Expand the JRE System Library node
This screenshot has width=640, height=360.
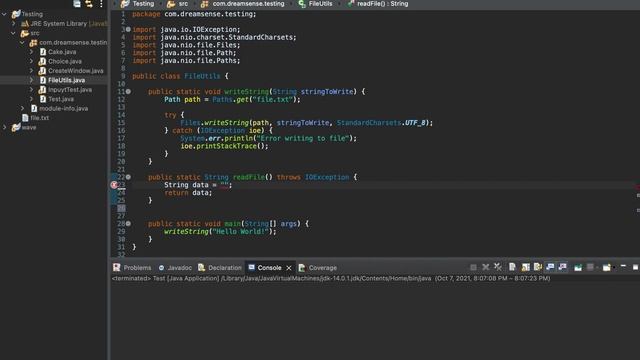pyautogui.click(x=13, y=24)
